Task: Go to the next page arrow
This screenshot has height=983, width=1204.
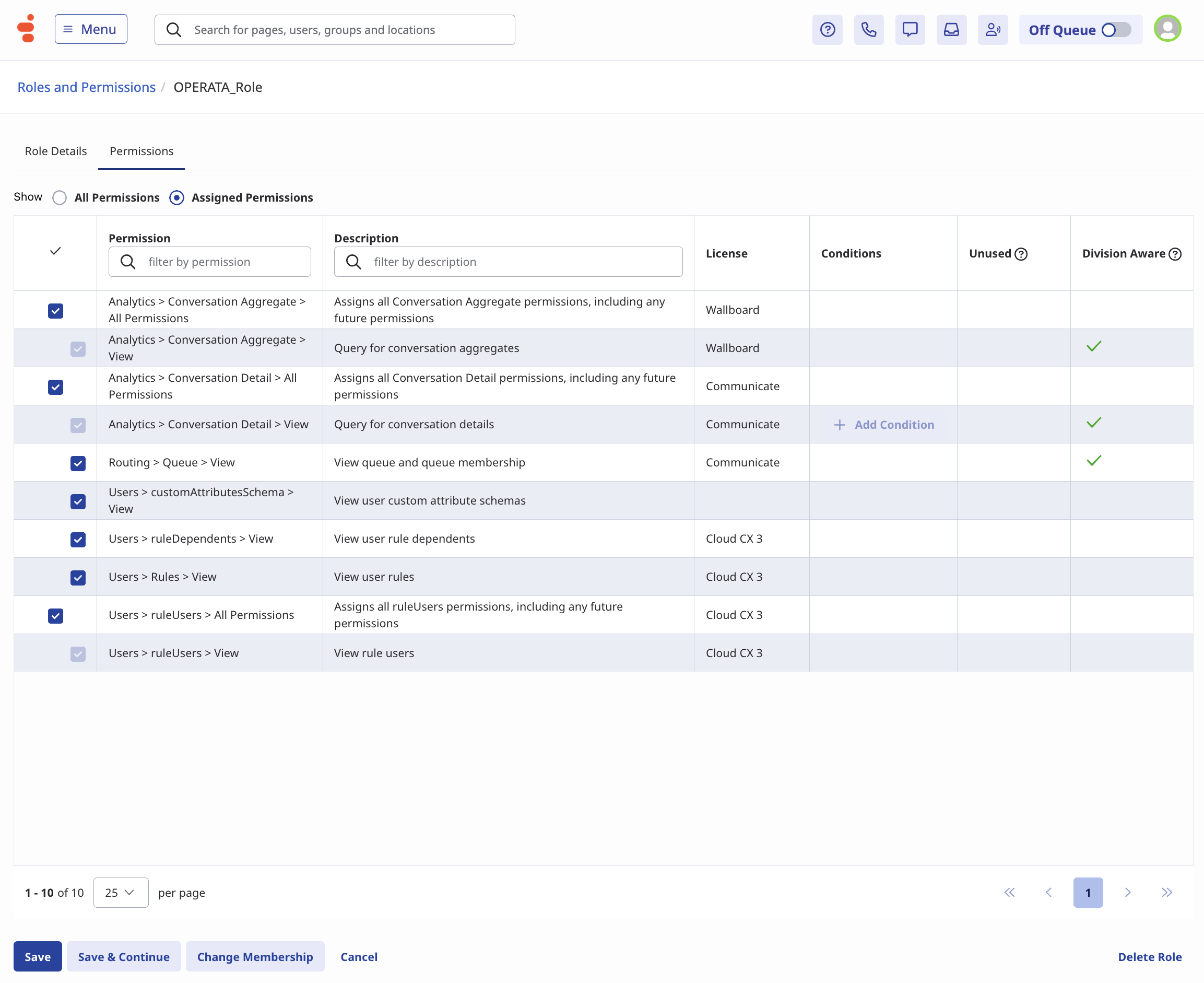Action: (1127, 893)
